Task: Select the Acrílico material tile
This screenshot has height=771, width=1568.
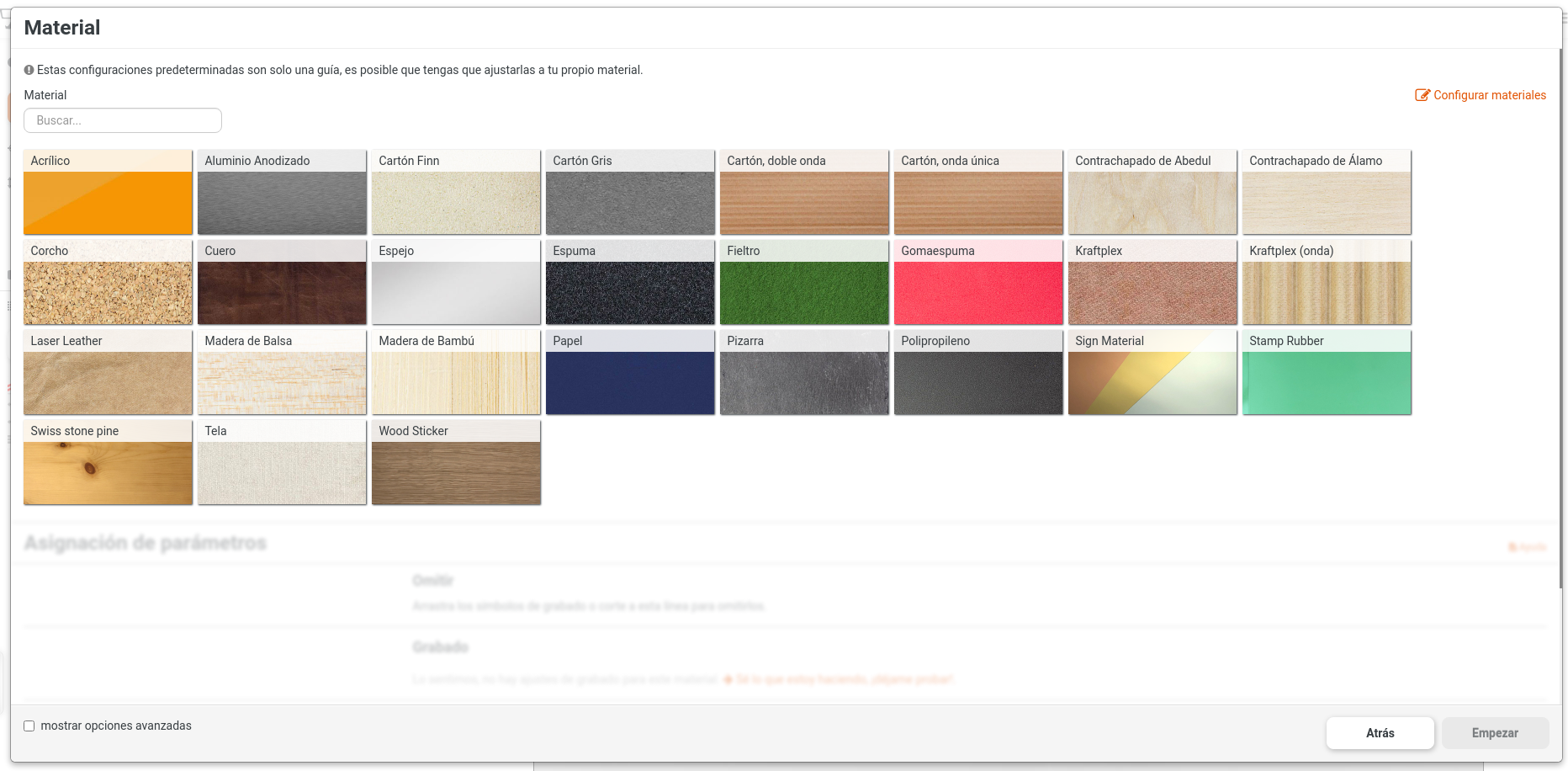Action: (x=108, y=193)
